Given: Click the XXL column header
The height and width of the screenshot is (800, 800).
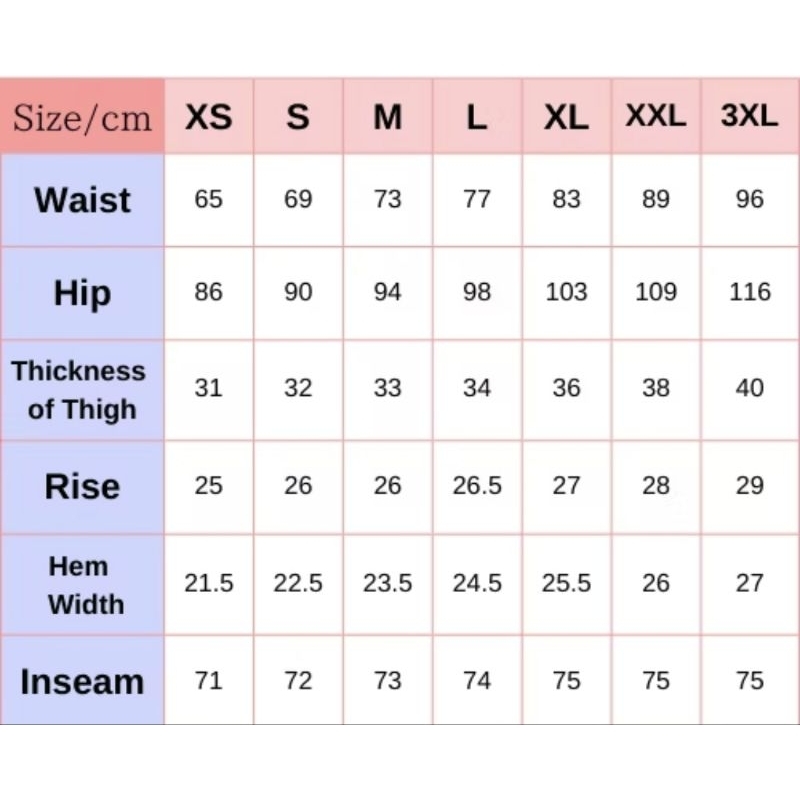Looking at the screenshot, I should pyautogui.click(x=655, y=116).
